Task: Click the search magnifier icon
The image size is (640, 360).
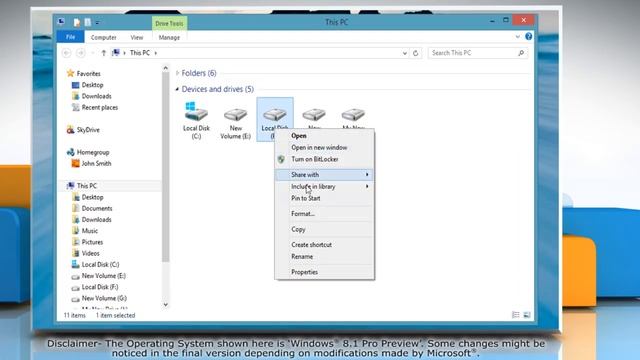Action: tap(521, 53)
